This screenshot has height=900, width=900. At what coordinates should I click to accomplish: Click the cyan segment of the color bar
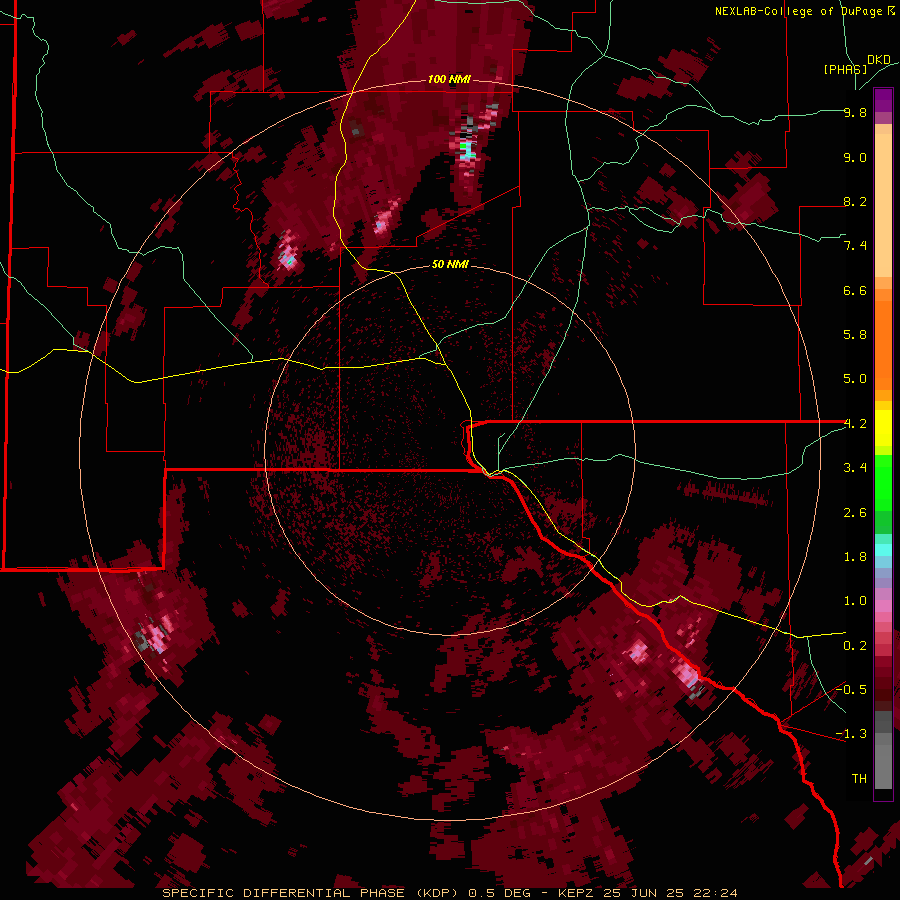pyautogui.click(x=883, y=550)
